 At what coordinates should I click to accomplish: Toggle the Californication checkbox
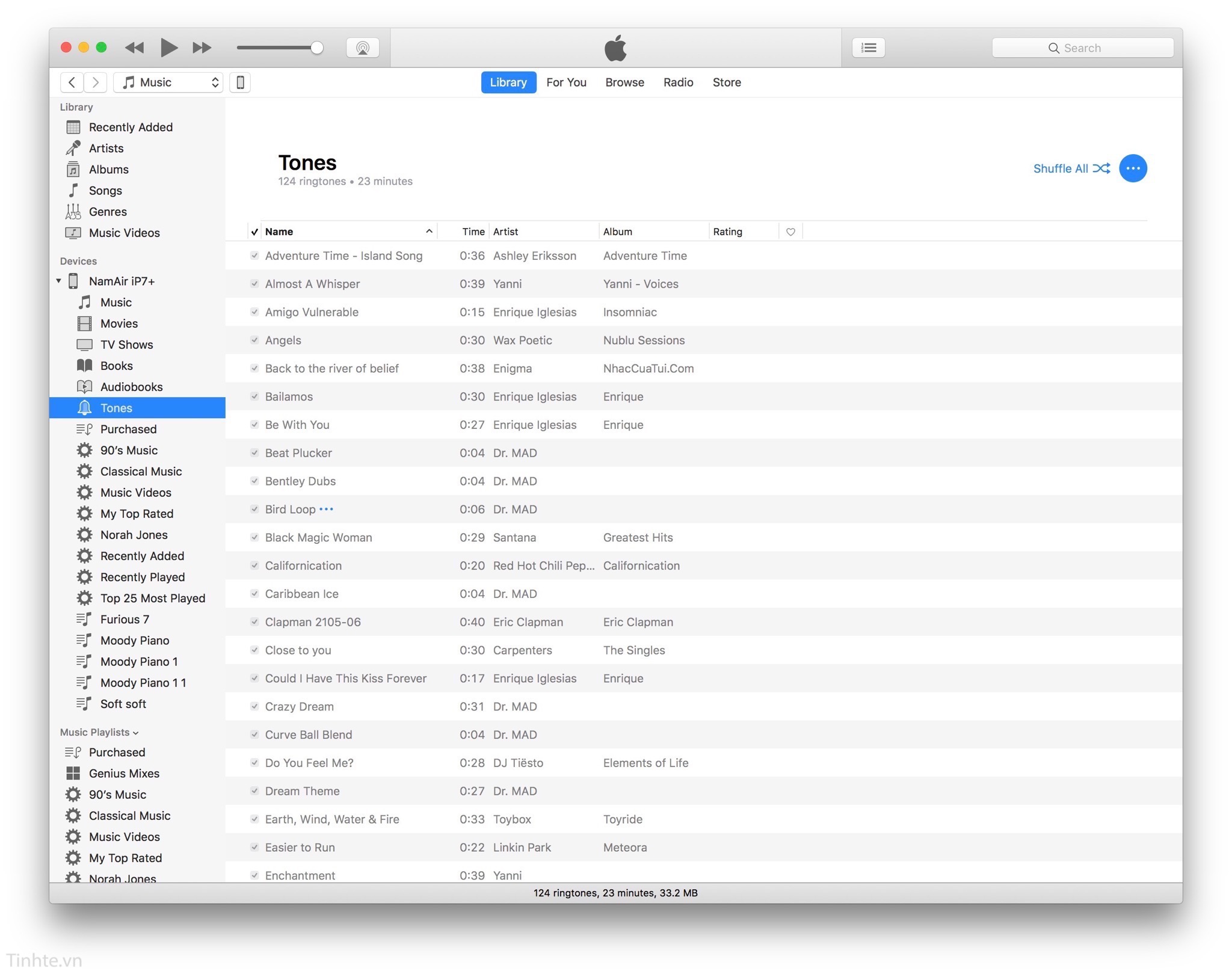pos(254,566)
